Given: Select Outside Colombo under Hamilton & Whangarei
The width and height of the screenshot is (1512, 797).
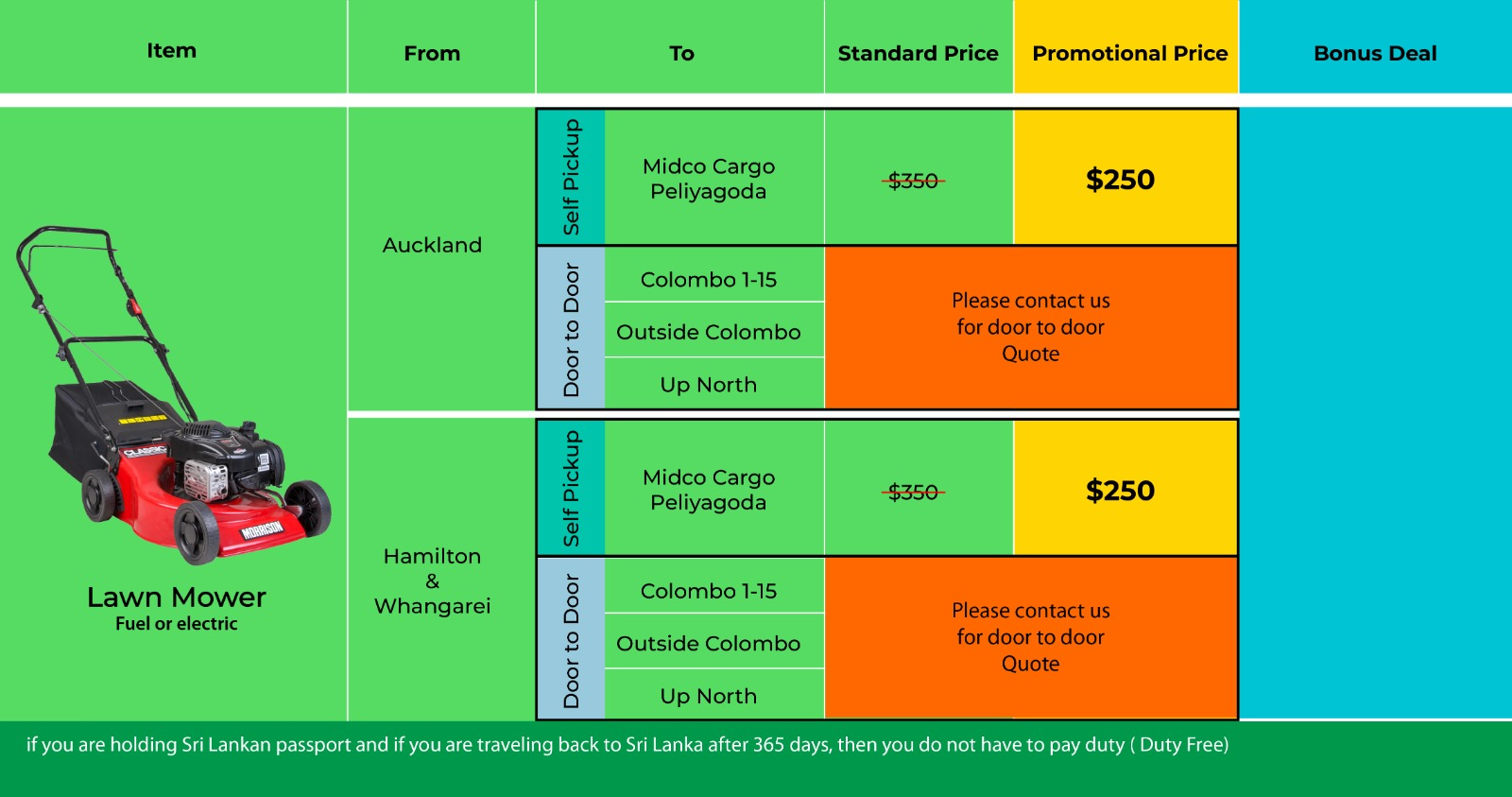Looking at the screenshot, I should coord(709,644).
